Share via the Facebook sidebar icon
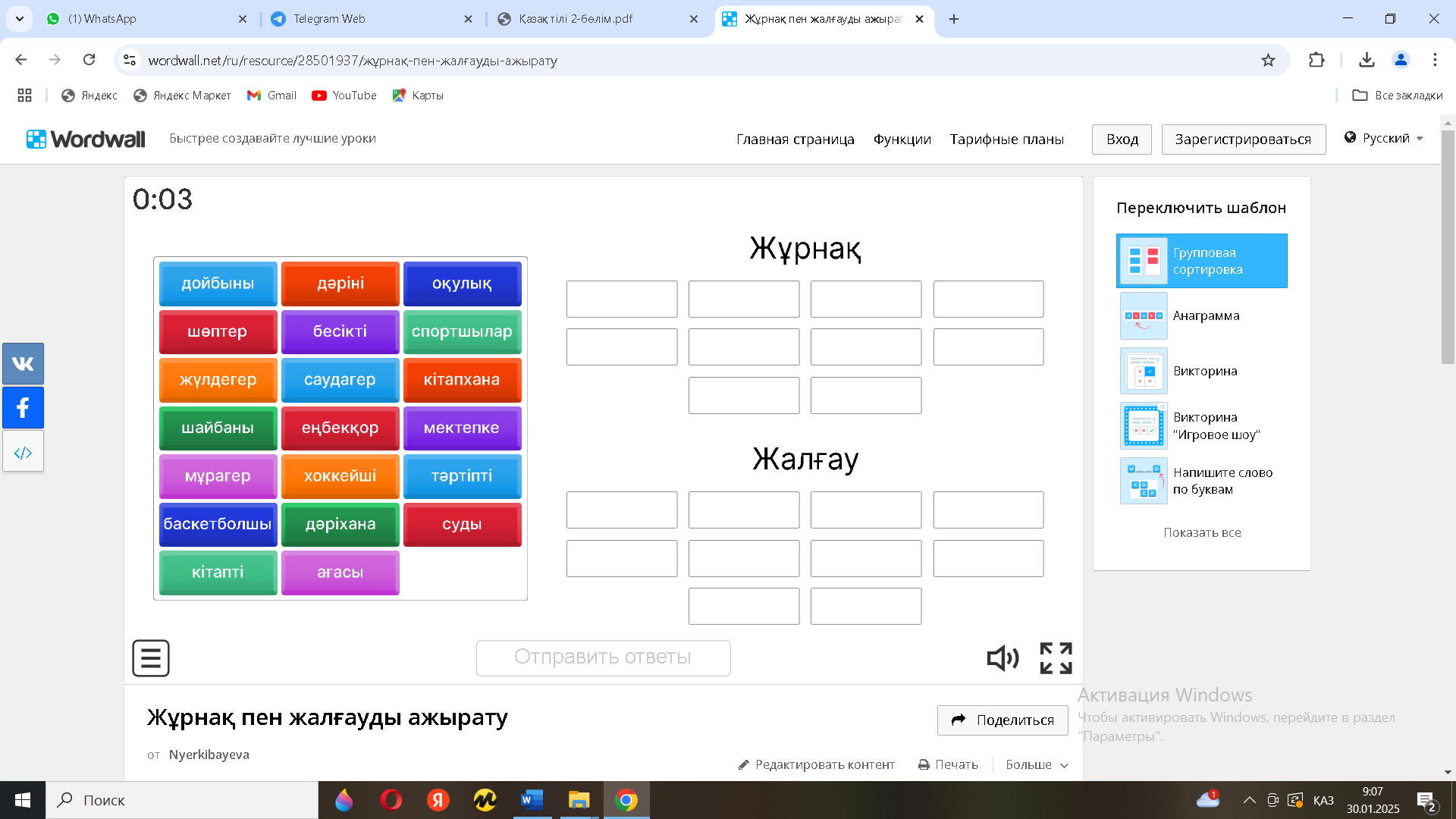The width and height of the screenshot is (1456, 819). 23,408
